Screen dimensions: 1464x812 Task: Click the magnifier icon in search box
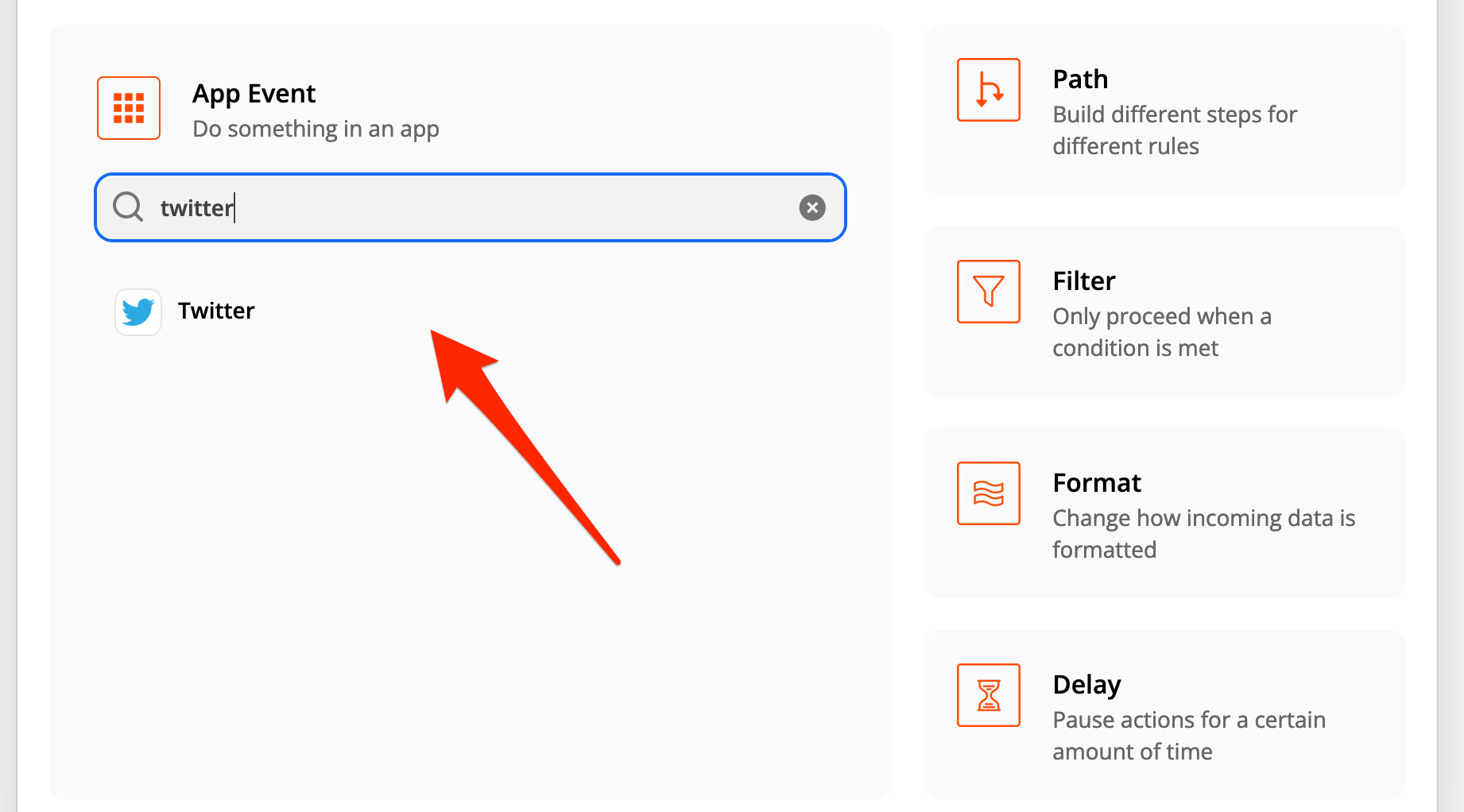127,207
